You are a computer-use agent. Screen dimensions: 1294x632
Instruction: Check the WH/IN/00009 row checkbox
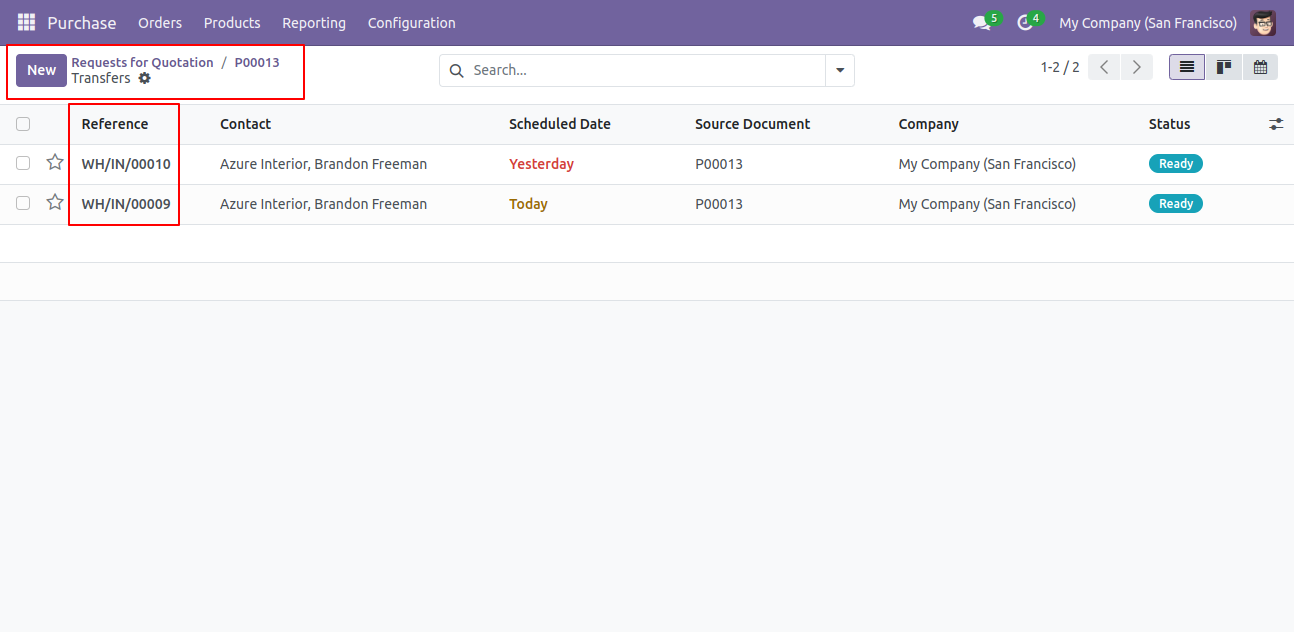point(23,203)
